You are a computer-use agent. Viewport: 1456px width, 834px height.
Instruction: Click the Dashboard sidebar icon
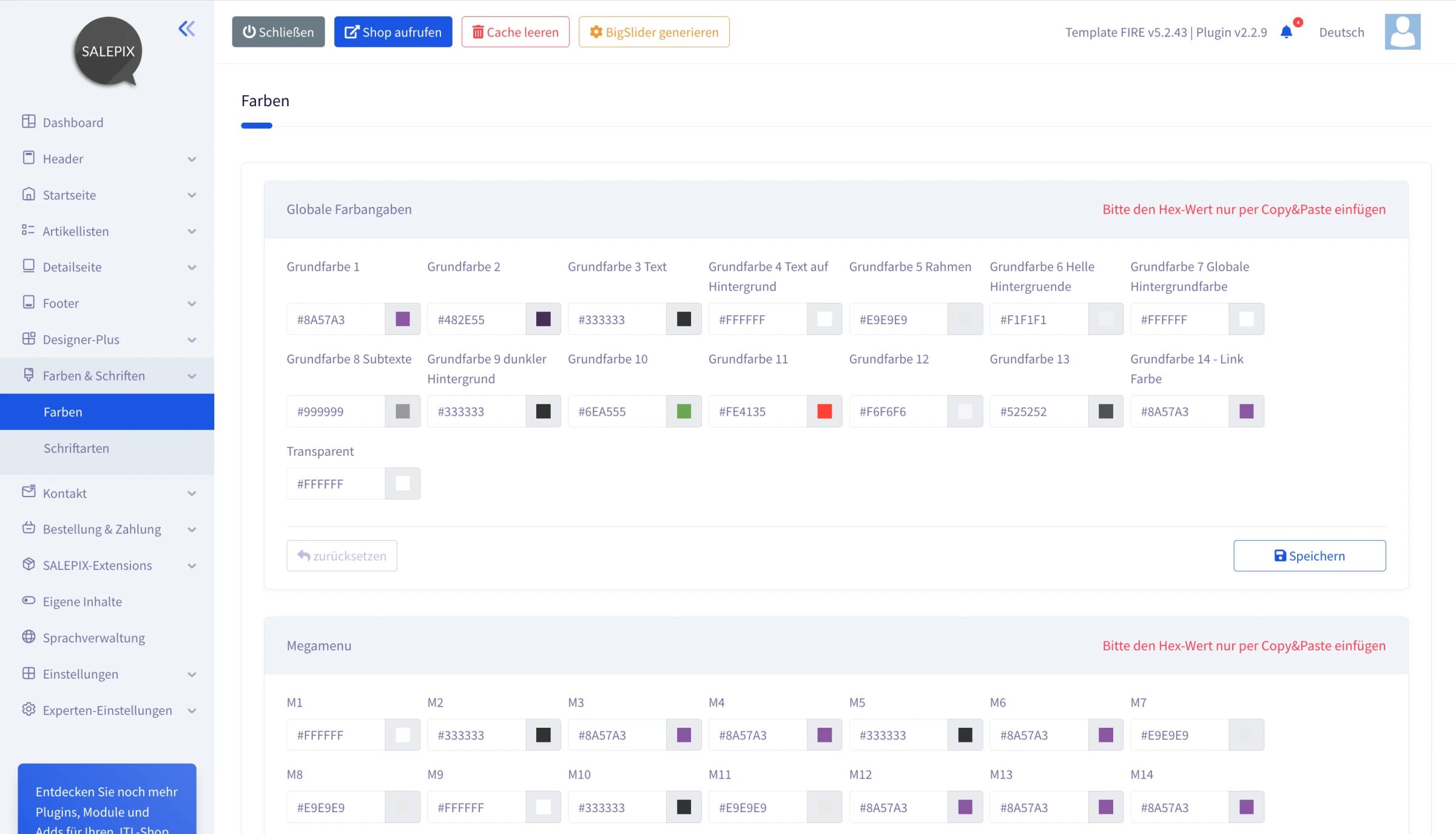(29, 121)
